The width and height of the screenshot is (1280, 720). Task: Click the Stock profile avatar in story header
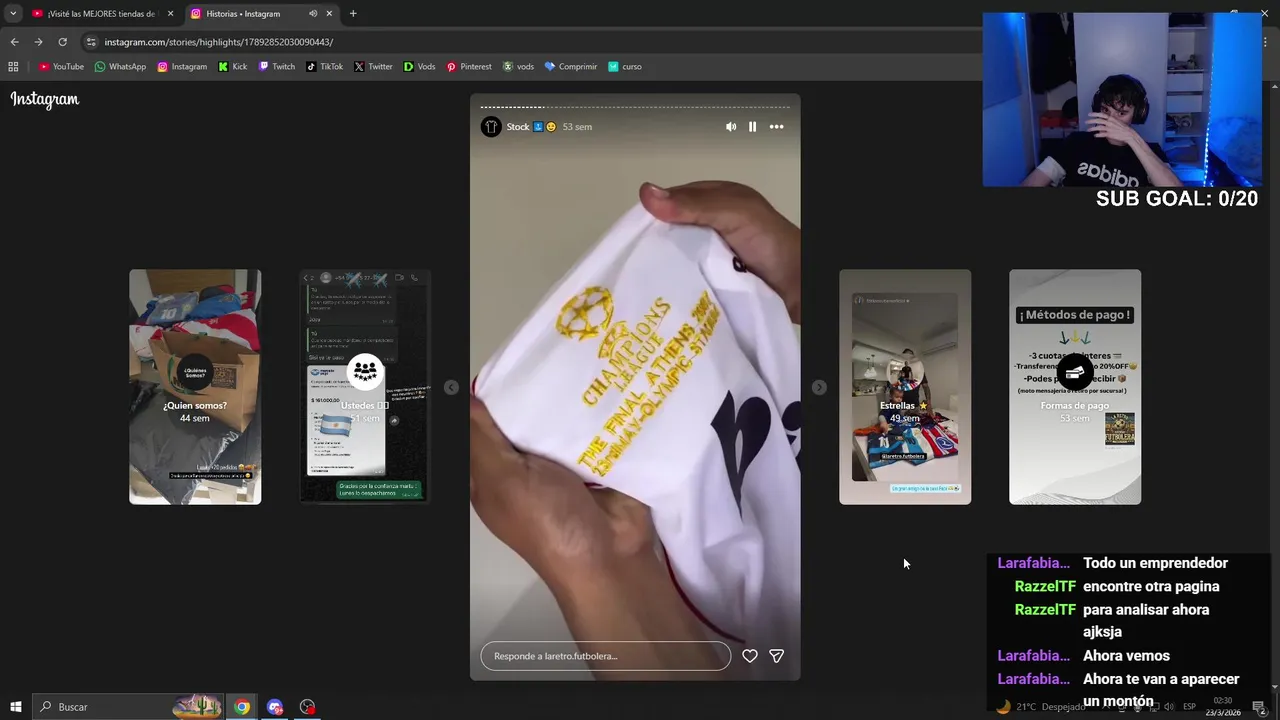(x=491, y=127)
